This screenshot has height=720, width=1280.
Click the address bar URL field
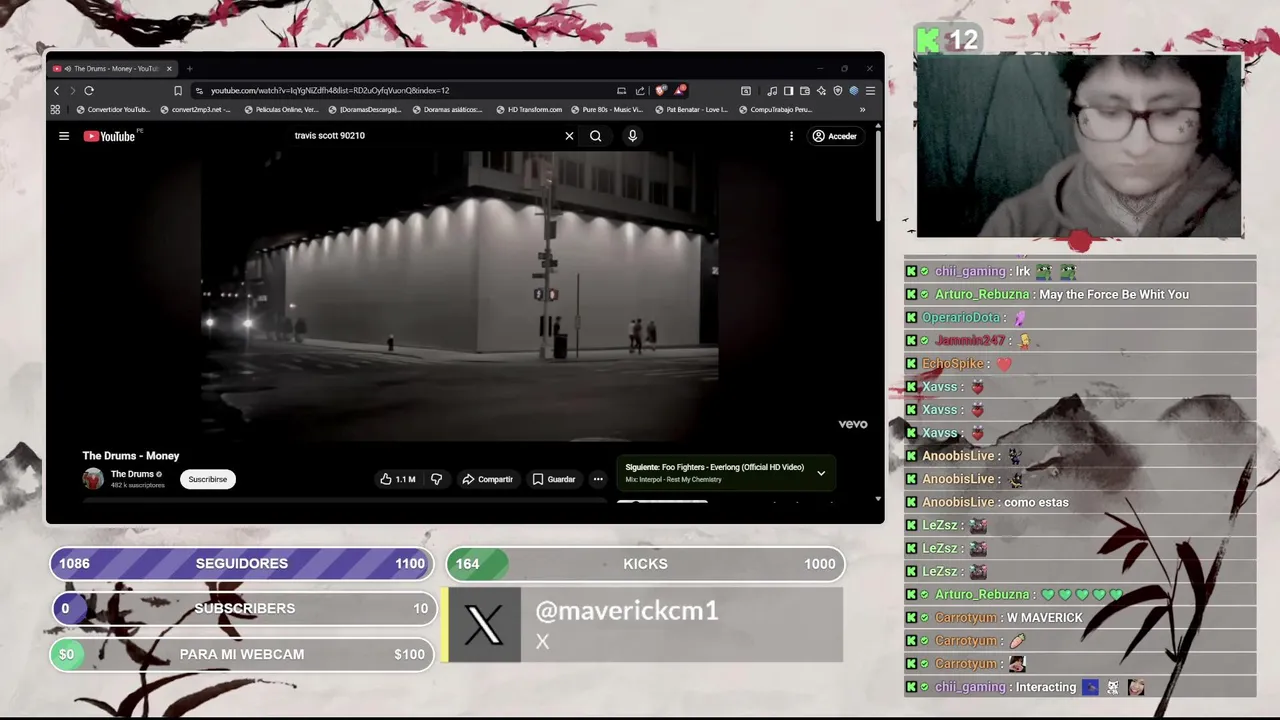[400, 90]
